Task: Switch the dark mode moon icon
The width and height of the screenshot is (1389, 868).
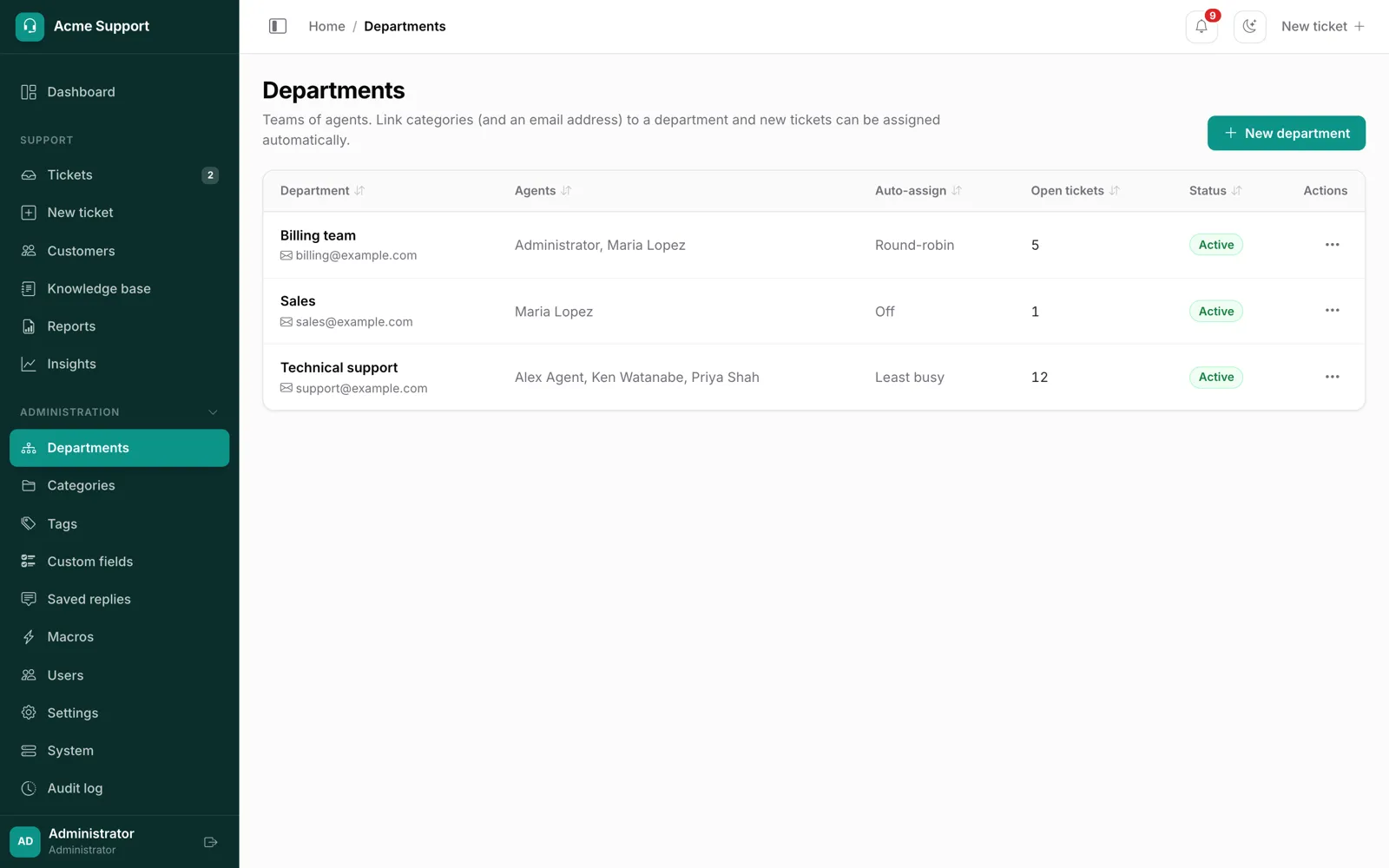Action: tap(1249, 26)
